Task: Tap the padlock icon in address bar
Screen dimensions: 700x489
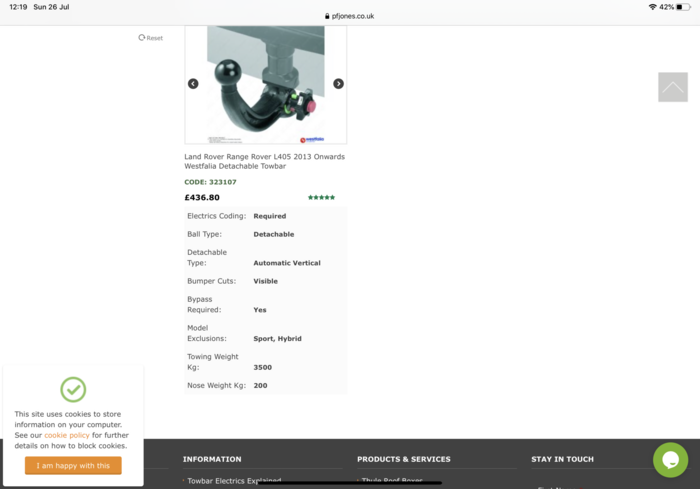Action: (x=327, y=16)
